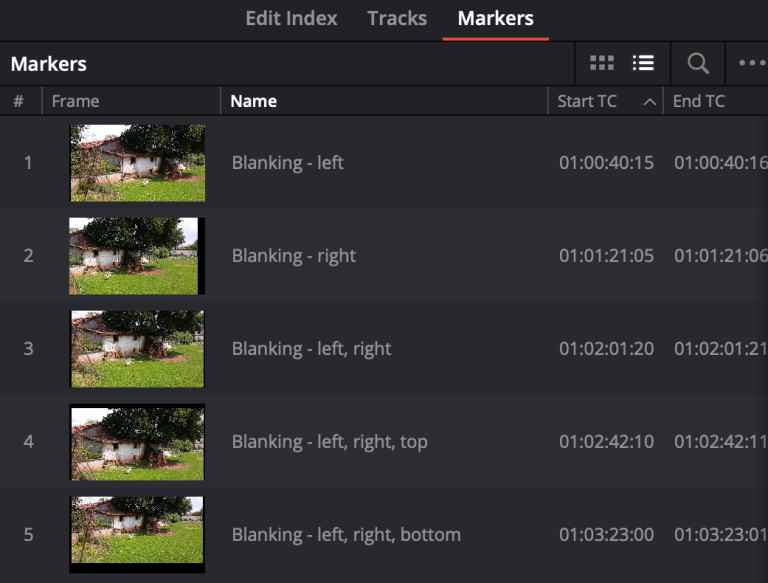This screenshot has width=768, height=583.
Task: Select marker row number 5
Action: 28,535
